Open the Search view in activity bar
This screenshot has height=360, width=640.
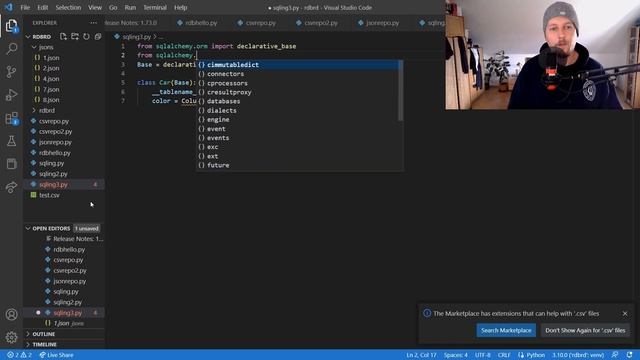pyautogui.click(x=11, y=49)
